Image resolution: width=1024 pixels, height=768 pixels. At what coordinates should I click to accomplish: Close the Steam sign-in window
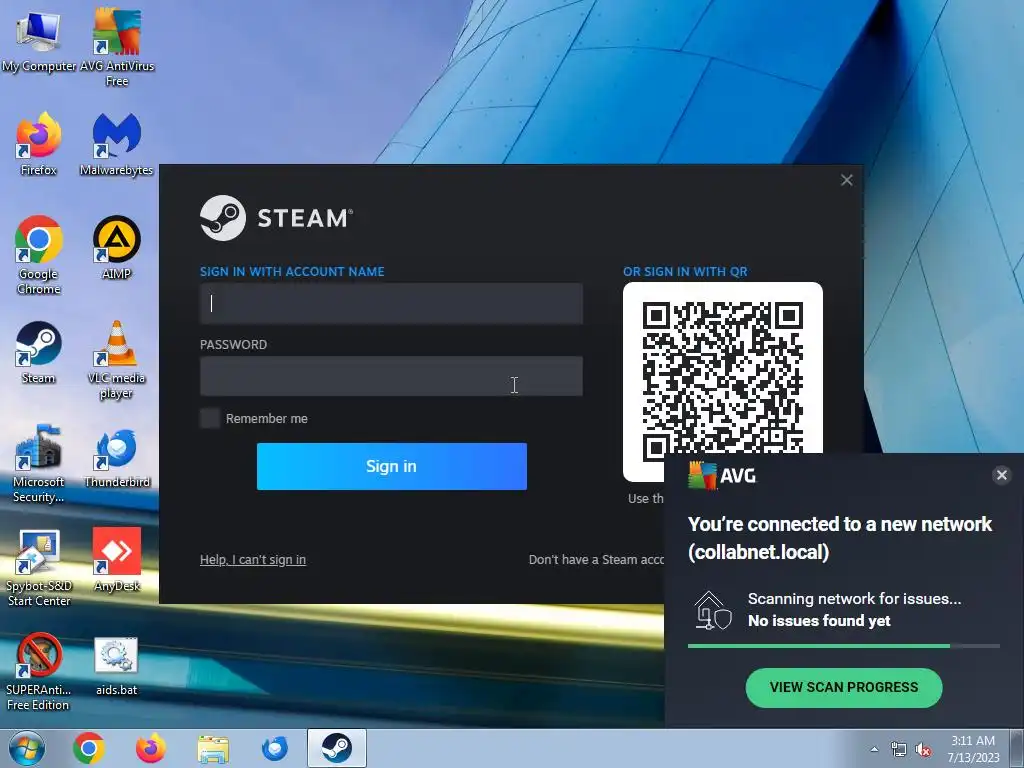pos(846,180)
